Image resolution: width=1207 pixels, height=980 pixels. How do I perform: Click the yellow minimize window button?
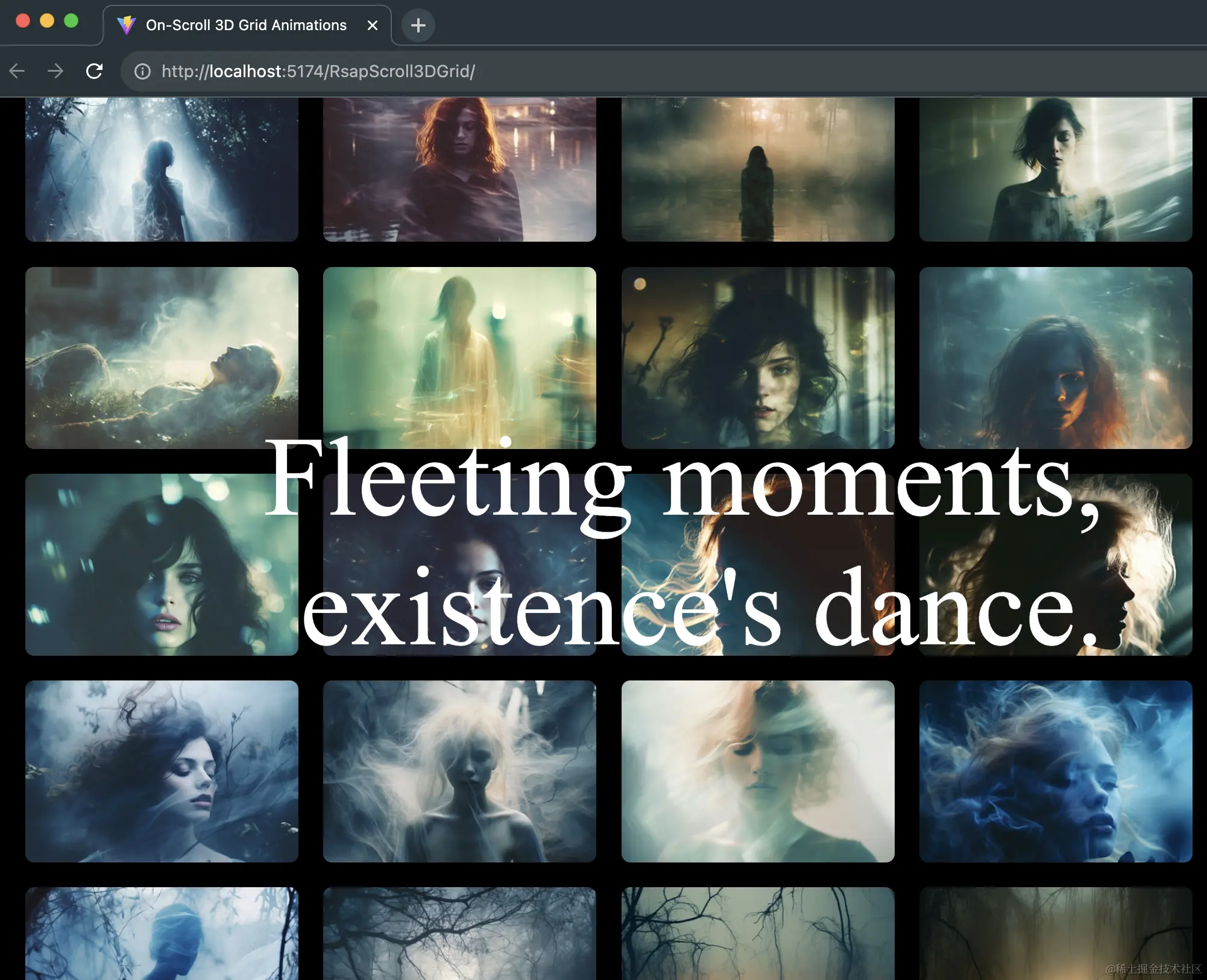pyautogui.click(x=47, y=20)
